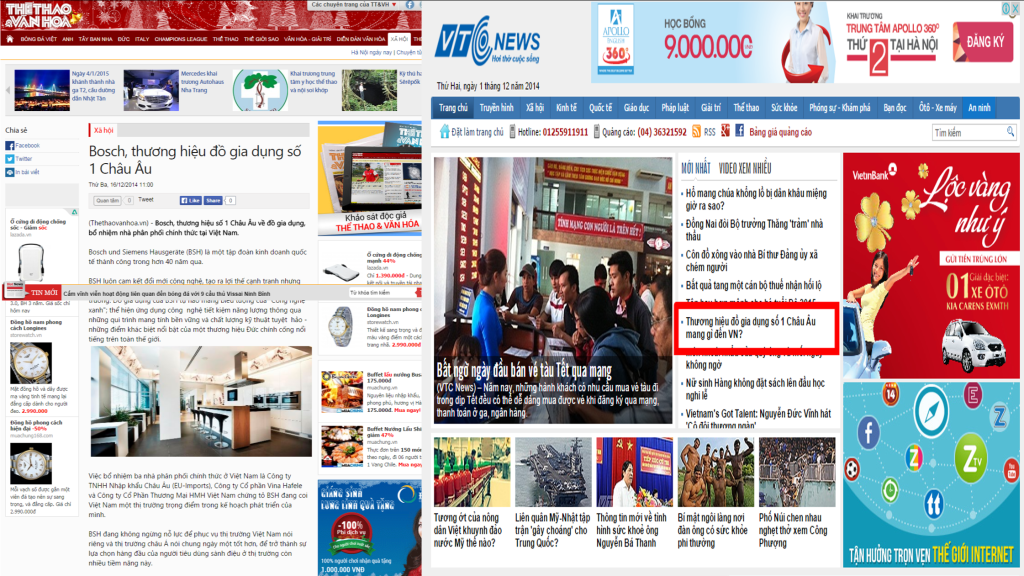
Task: Click the Tweet button
Action: 146,200
